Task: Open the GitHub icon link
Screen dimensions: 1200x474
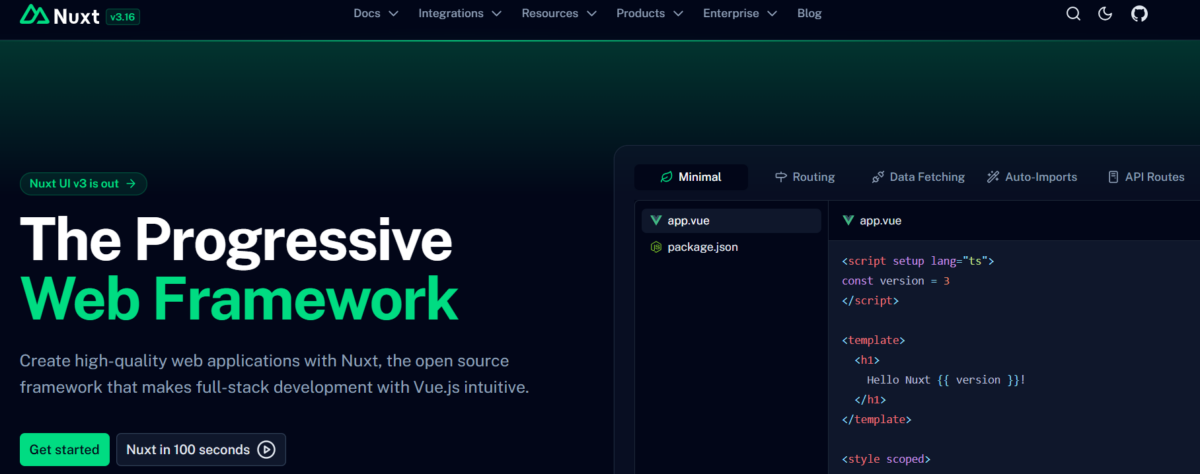Action: [x=1139, y=14]
